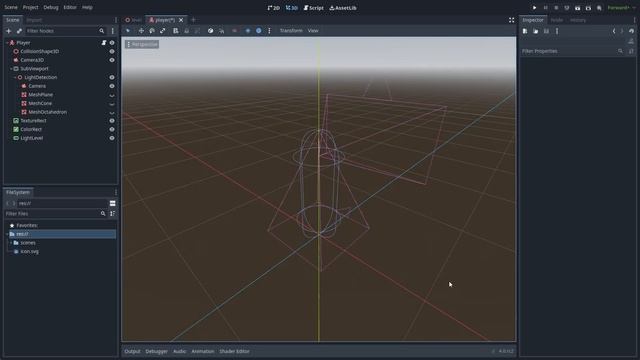Open the Animation bottom panel
Viewport: 640px width, 360px height.
point(202,351)
